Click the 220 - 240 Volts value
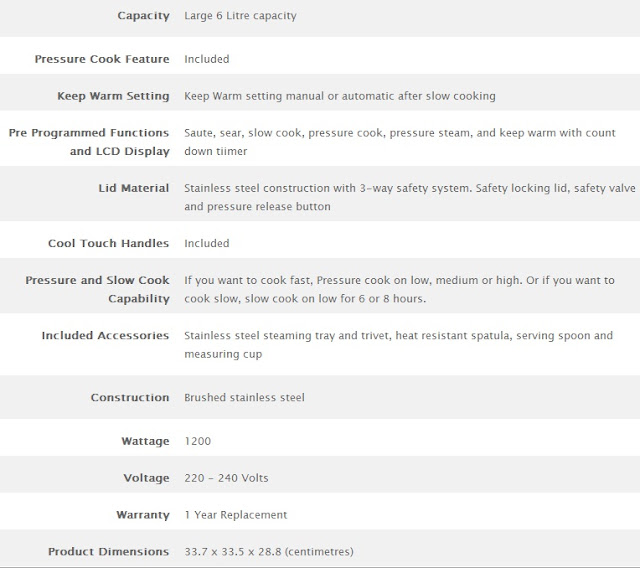This screenshot has height=568, width=640. [x=226, y=478]
